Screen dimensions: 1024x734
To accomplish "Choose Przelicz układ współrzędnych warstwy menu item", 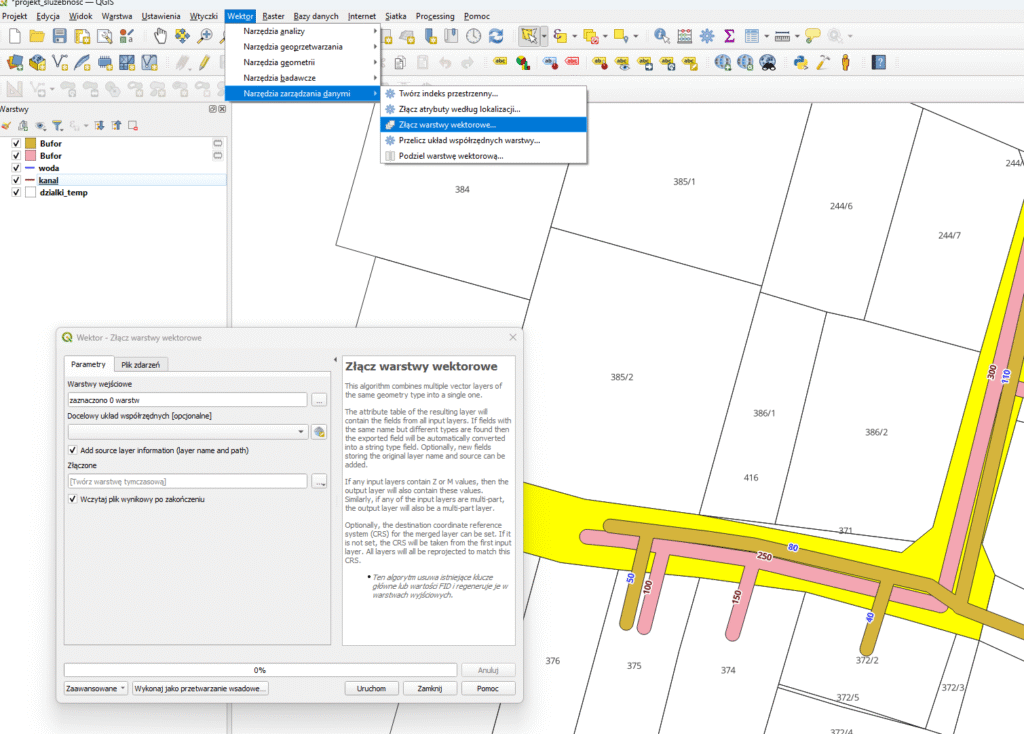I will click(x=469, y=141).
